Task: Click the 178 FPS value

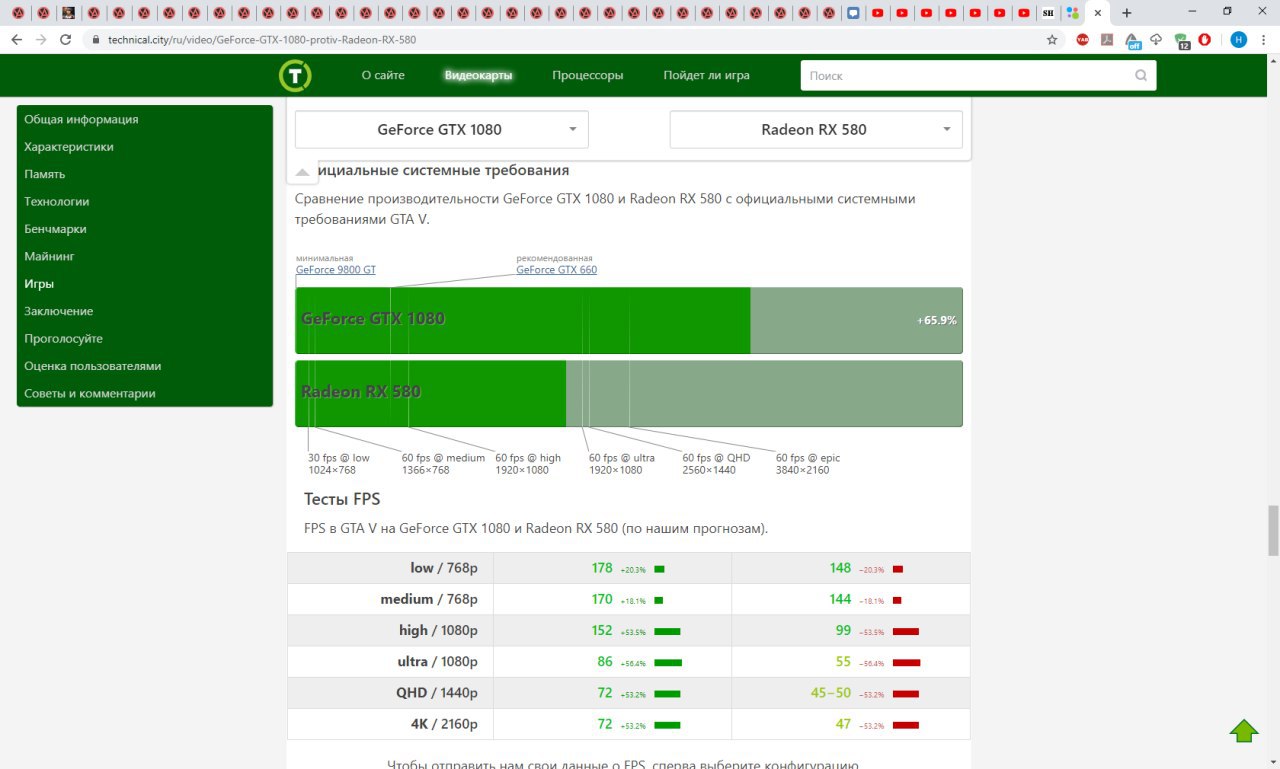Action: [602, 568]
